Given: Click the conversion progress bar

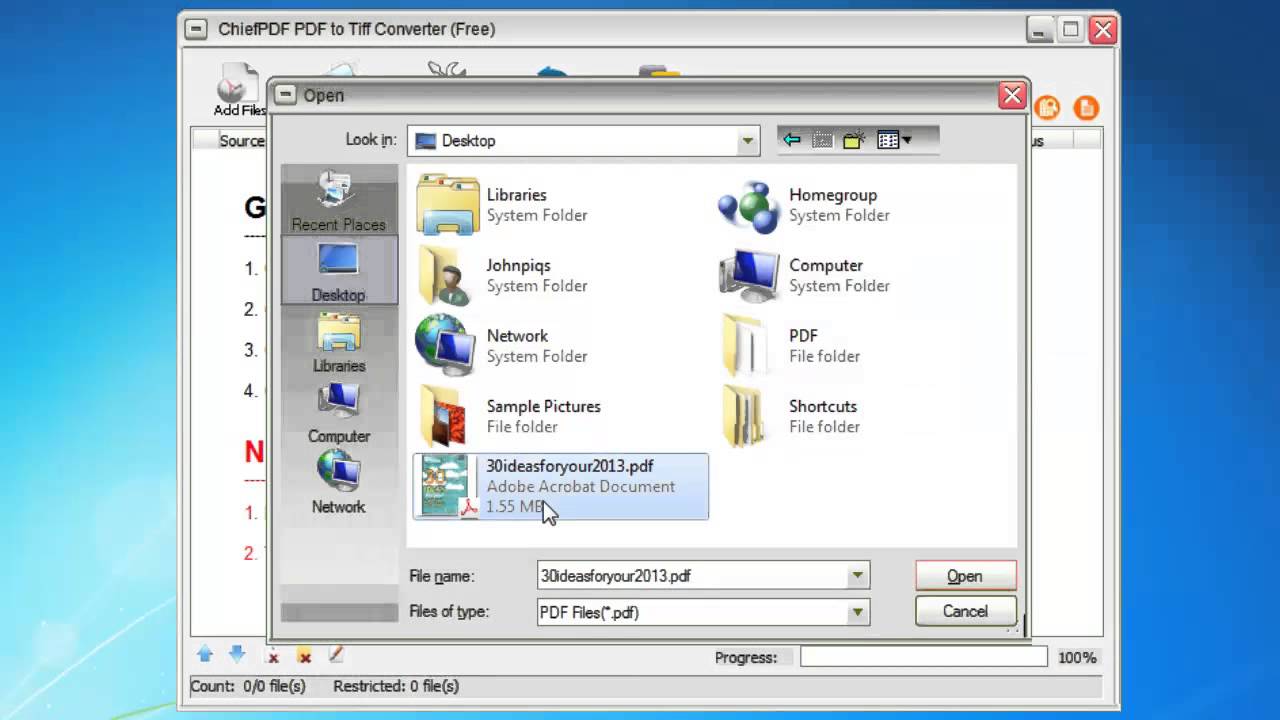Looking at the screenshot, I should click(923, 657).
